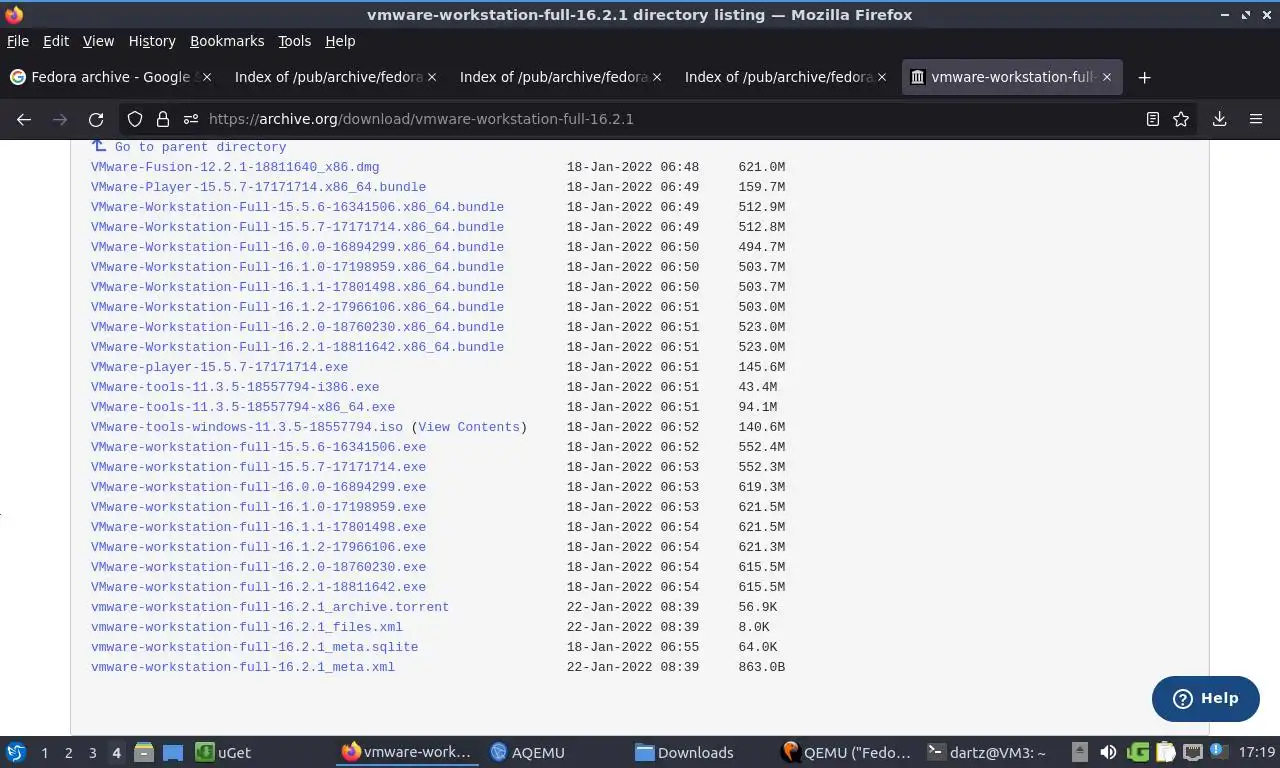Open vmware-workstation-full-16.2.1_meta.sqlite

click(x=254, y=647)
